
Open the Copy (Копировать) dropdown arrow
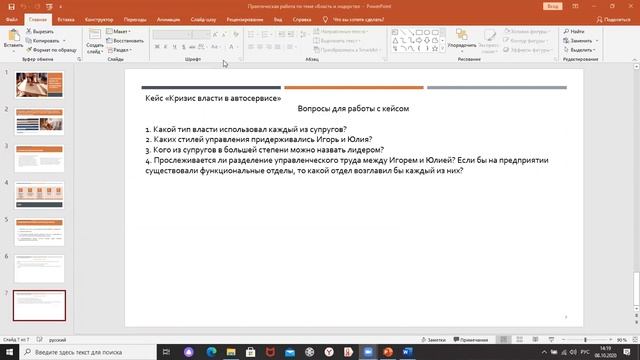(64, 41)
